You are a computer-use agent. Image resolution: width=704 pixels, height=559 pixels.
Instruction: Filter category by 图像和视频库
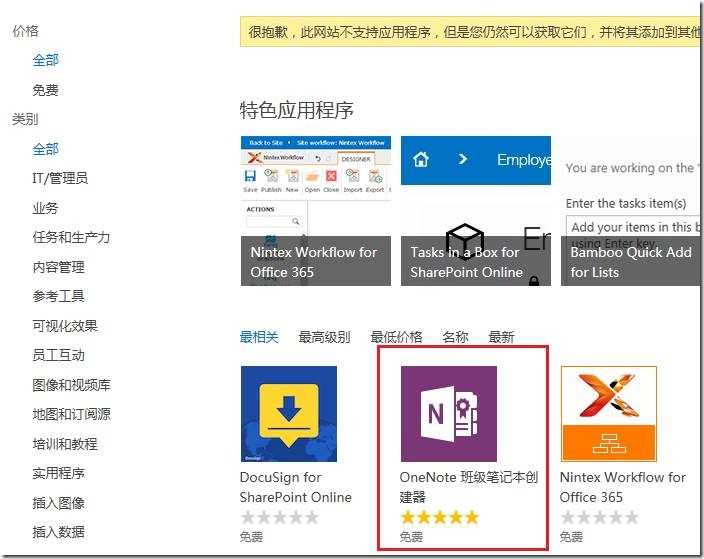71,385
